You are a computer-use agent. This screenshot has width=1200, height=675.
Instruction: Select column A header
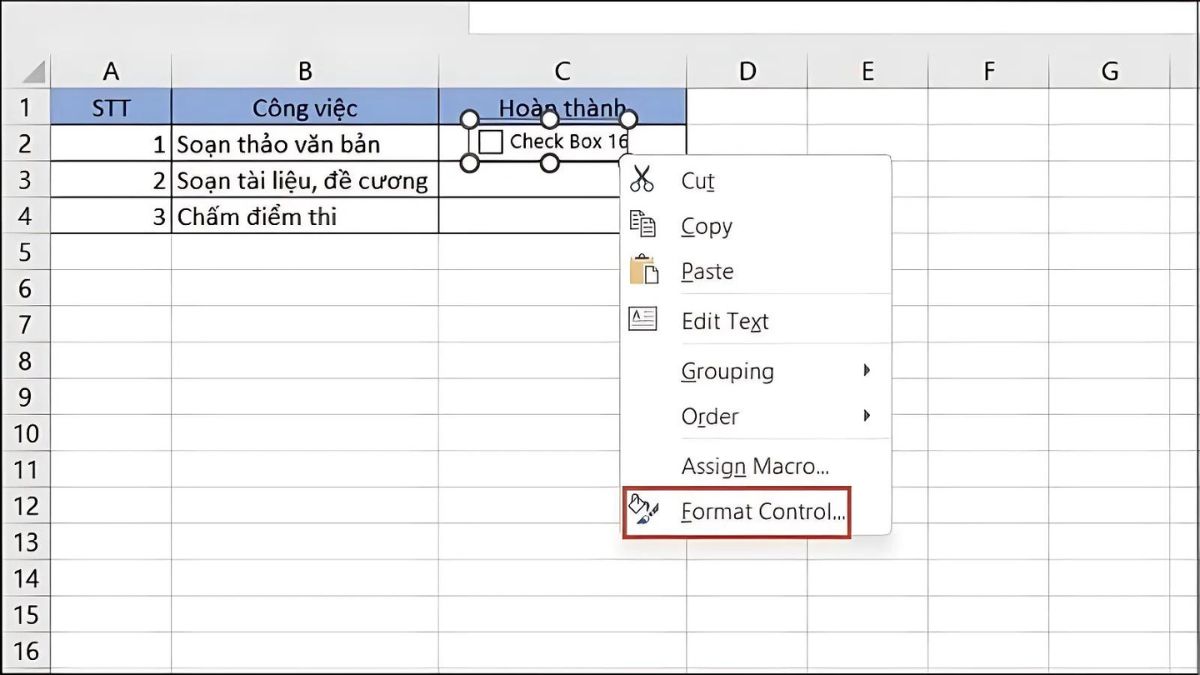coord(111,71)
